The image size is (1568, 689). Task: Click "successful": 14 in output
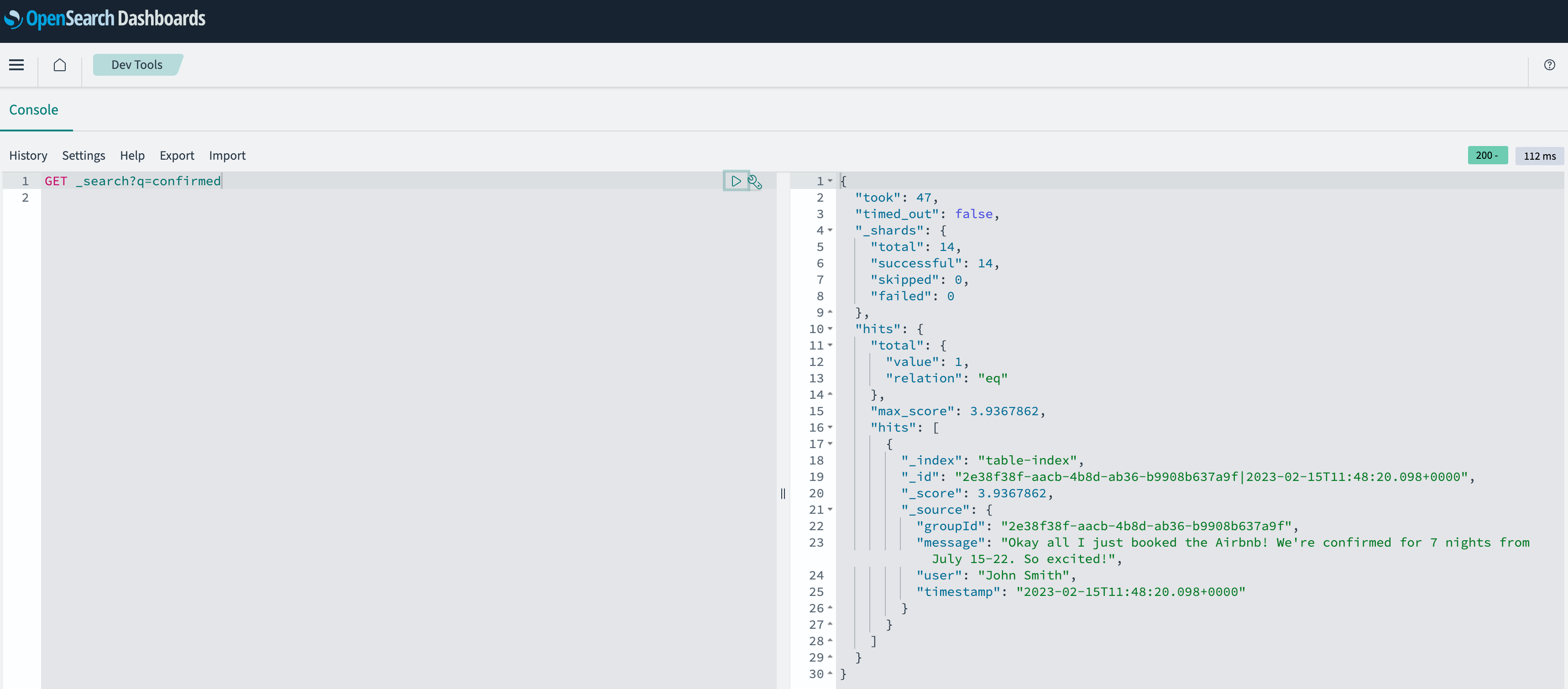934,263
